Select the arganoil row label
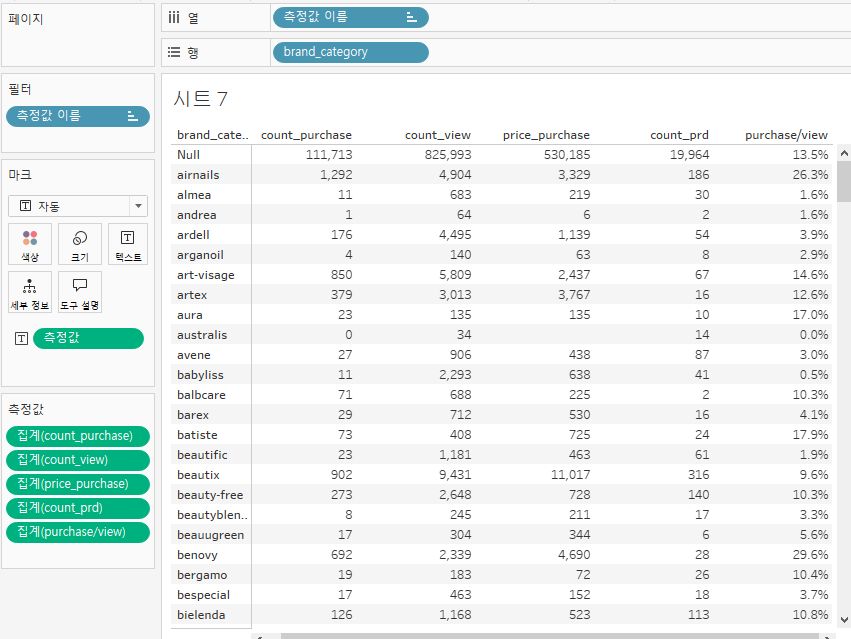The height and width of the screenshot is (639, 851). point(200,255)
